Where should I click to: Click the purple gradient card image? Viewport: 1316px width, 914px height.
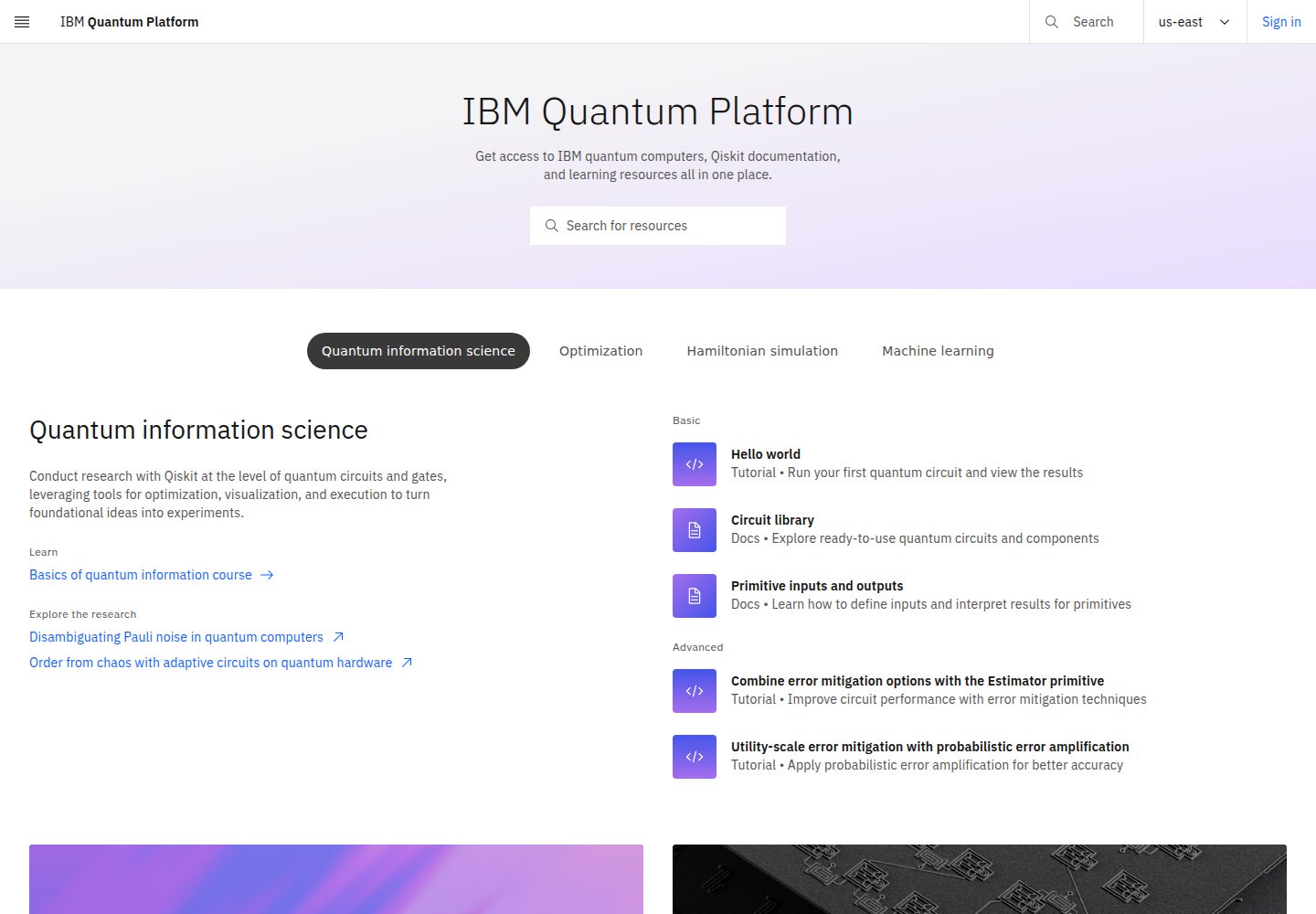[x=336, y=879]
